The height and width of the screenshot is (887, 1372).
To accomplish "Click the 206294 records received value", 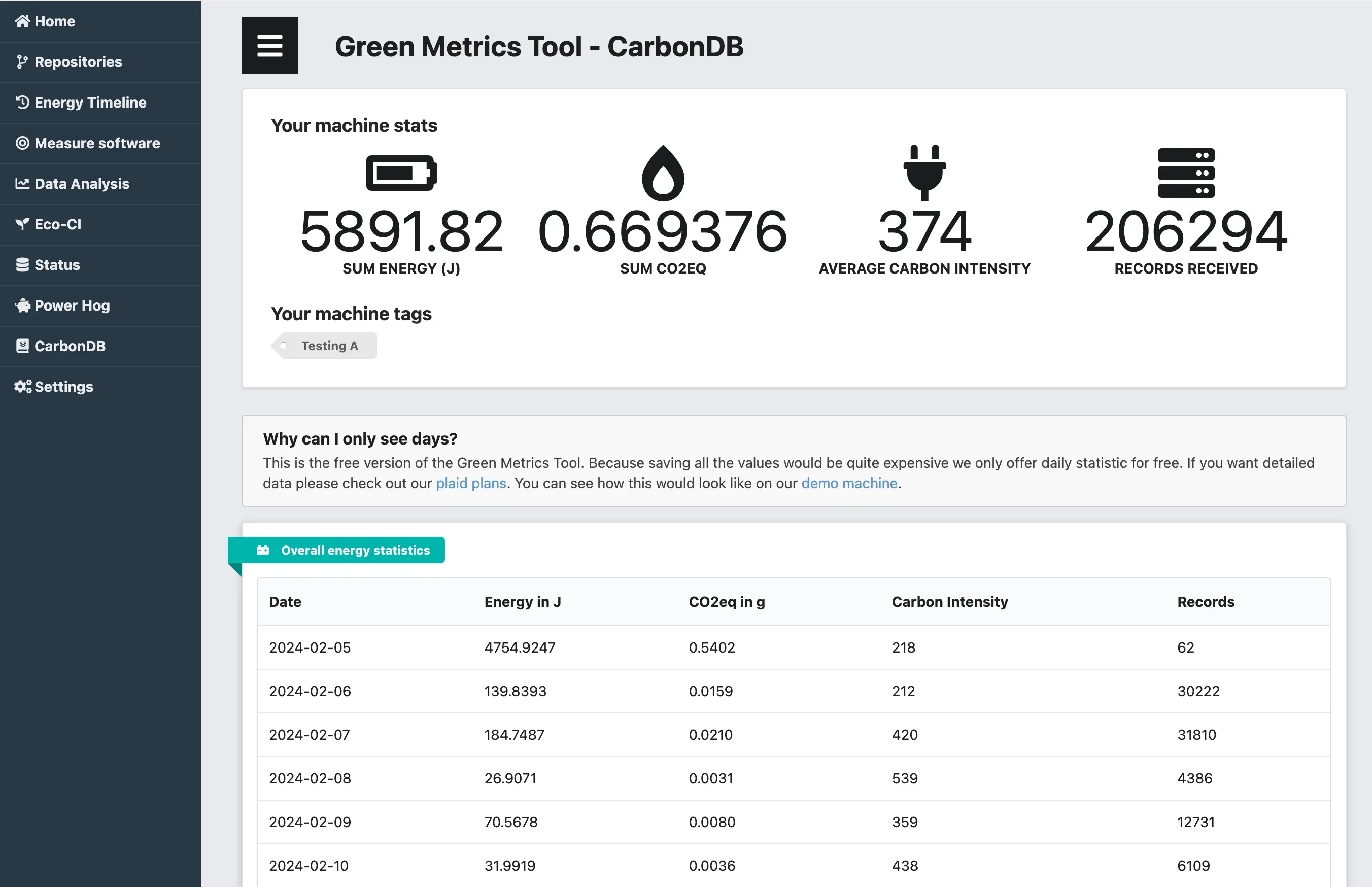I will coord(1186,231).
